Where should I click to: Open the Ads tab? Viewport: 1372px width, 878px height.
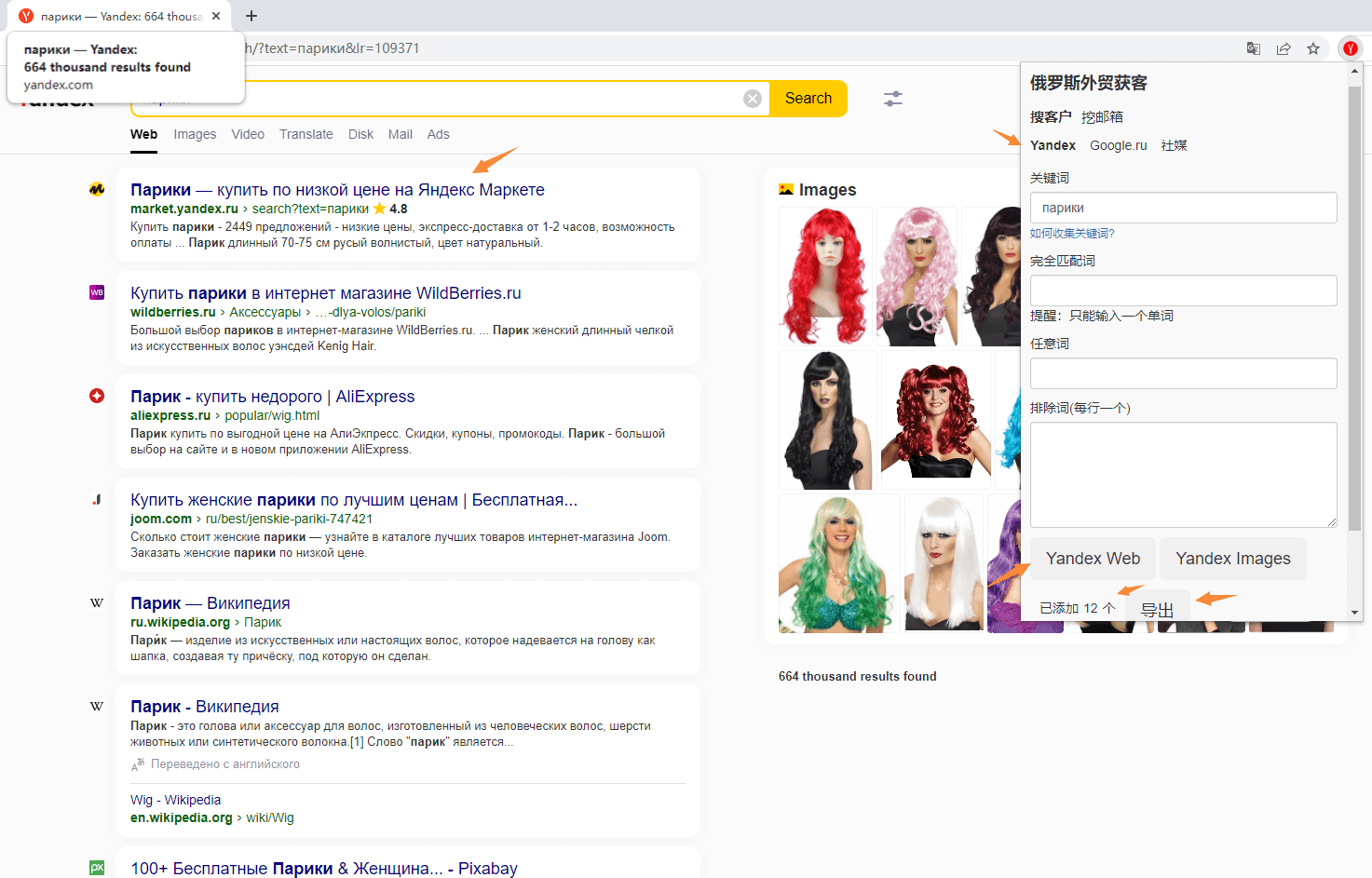[439, 134]
